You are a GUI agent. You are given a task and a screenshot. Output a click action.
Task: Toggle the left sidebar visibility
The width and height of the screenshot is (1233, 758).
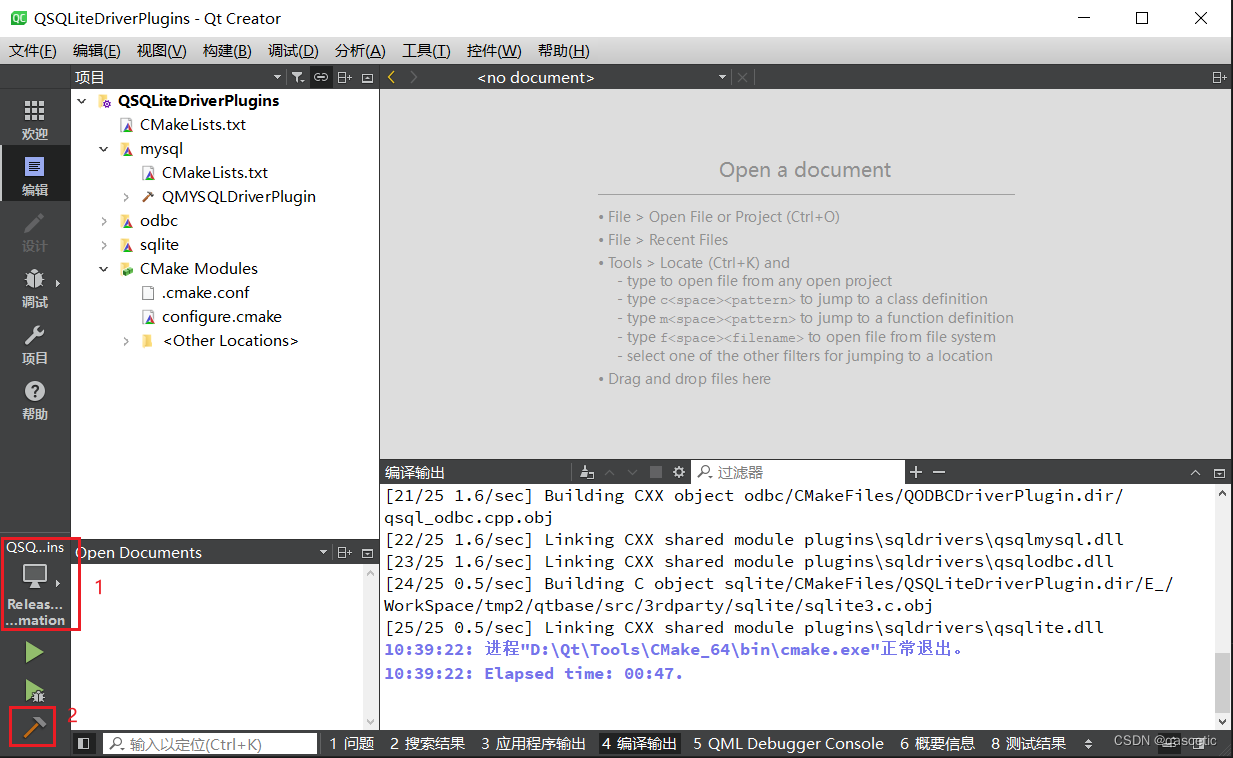(x=85, y=744)
